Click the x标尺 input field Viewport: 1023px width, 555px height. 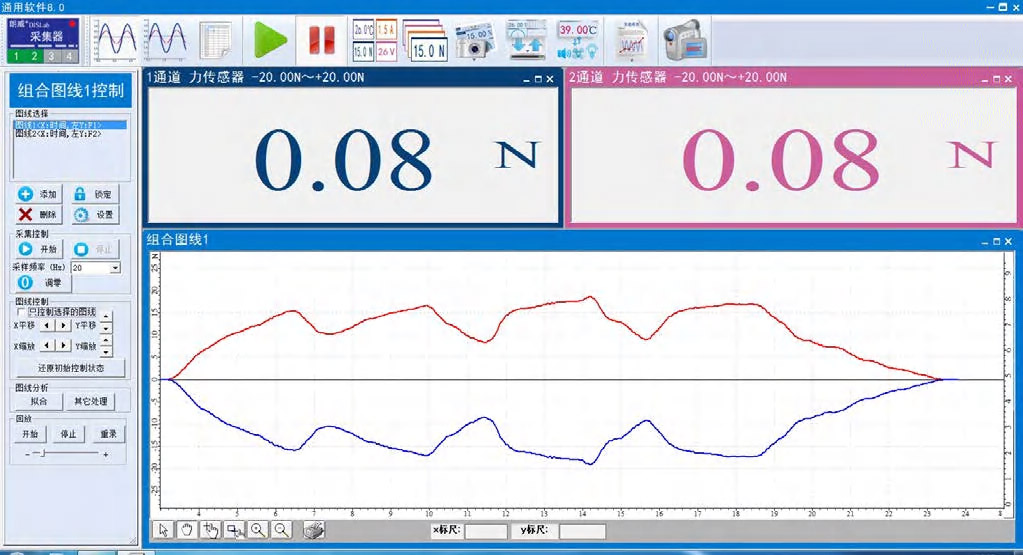tap(485, 531)
